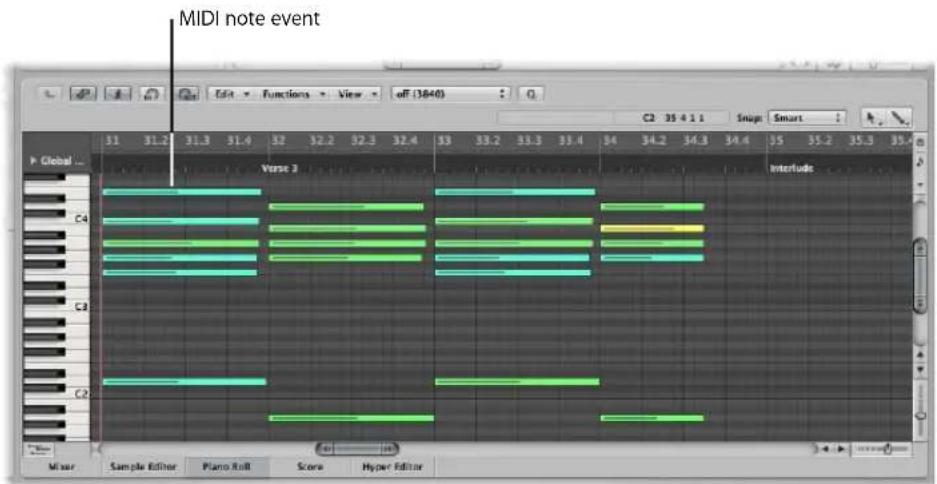Viewport: 937px width, 484px height.
Task: Click bar 35 in the ruler
Action: 776,141
